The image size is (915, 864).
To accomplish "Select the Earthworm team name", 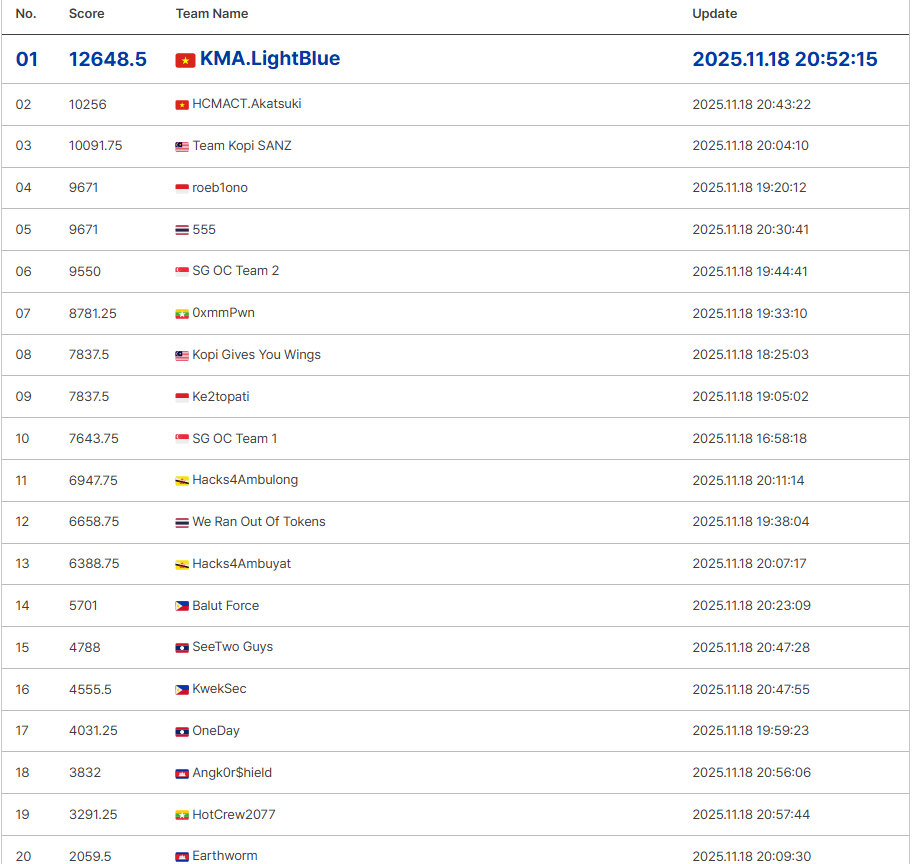I will point(225,856).
